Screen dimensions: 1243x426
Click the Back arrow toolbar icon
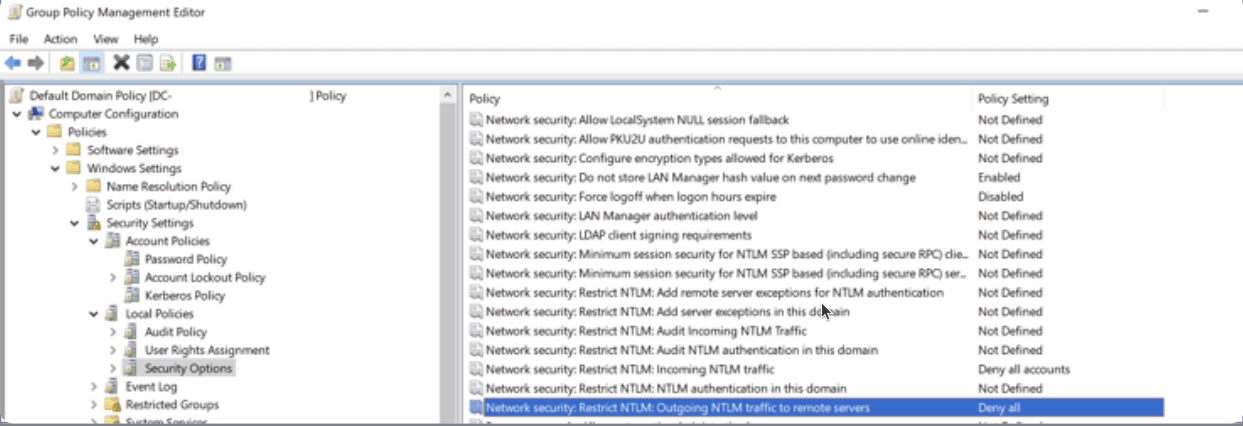click(13, 64)
